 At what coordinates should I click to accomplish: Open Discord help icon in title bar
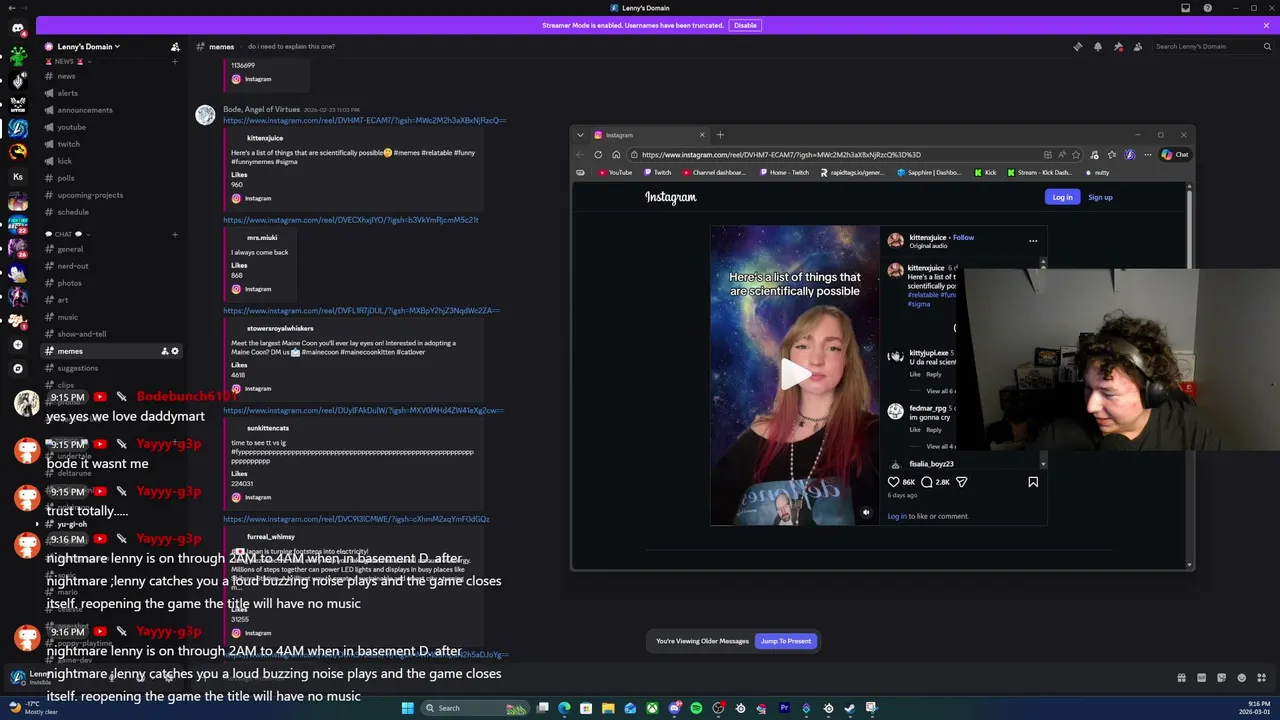(1208, 8)
